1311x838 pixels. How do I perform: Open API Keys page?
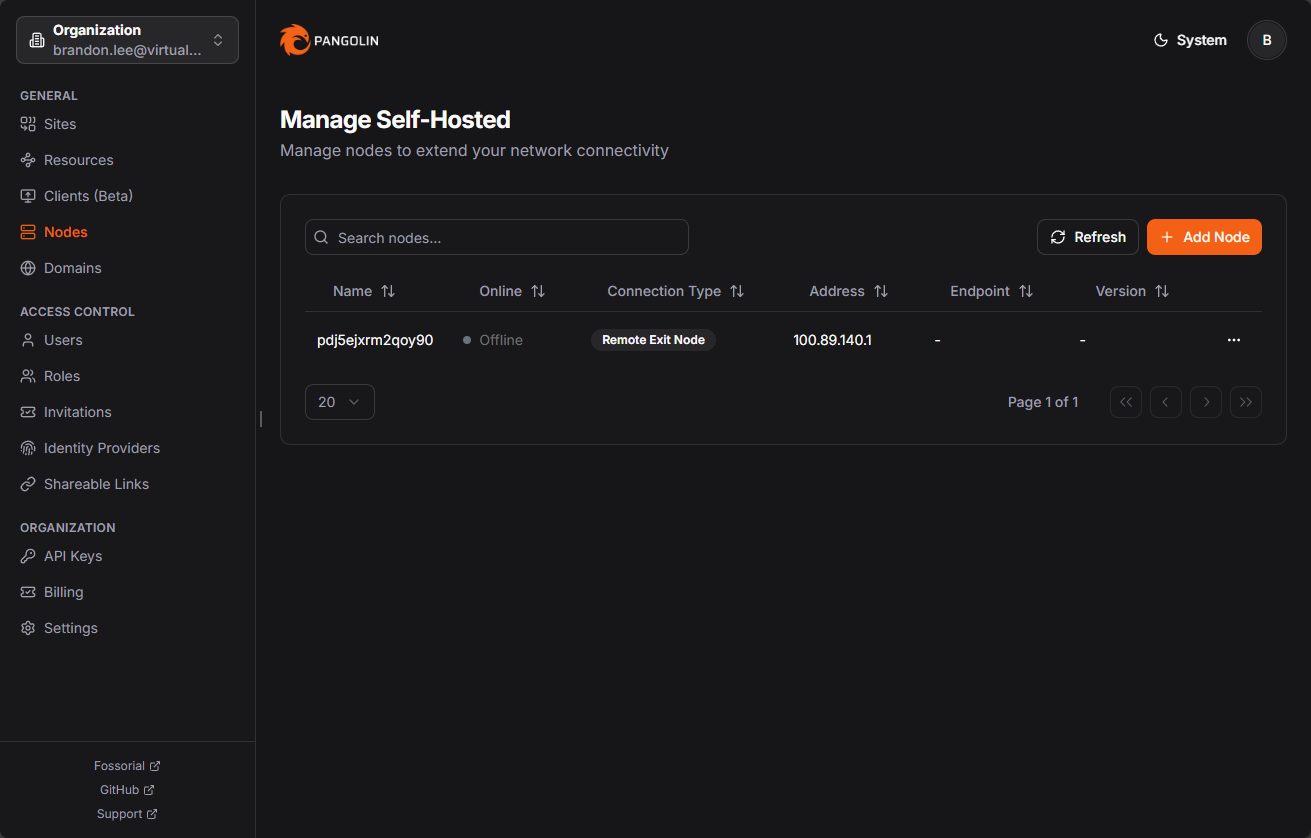coord(61,556)
